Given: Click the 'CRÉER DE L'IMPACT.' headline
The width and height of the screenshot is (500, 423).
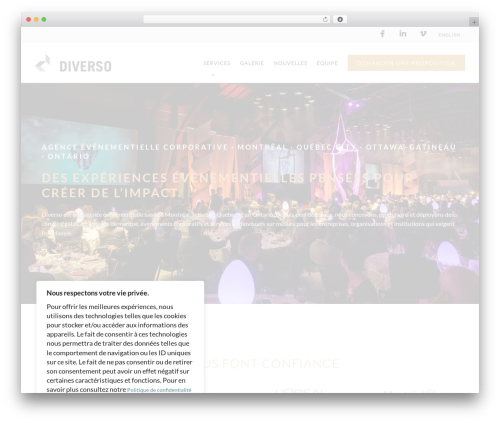Looking at the screenshot, I should tap(112, 193).
